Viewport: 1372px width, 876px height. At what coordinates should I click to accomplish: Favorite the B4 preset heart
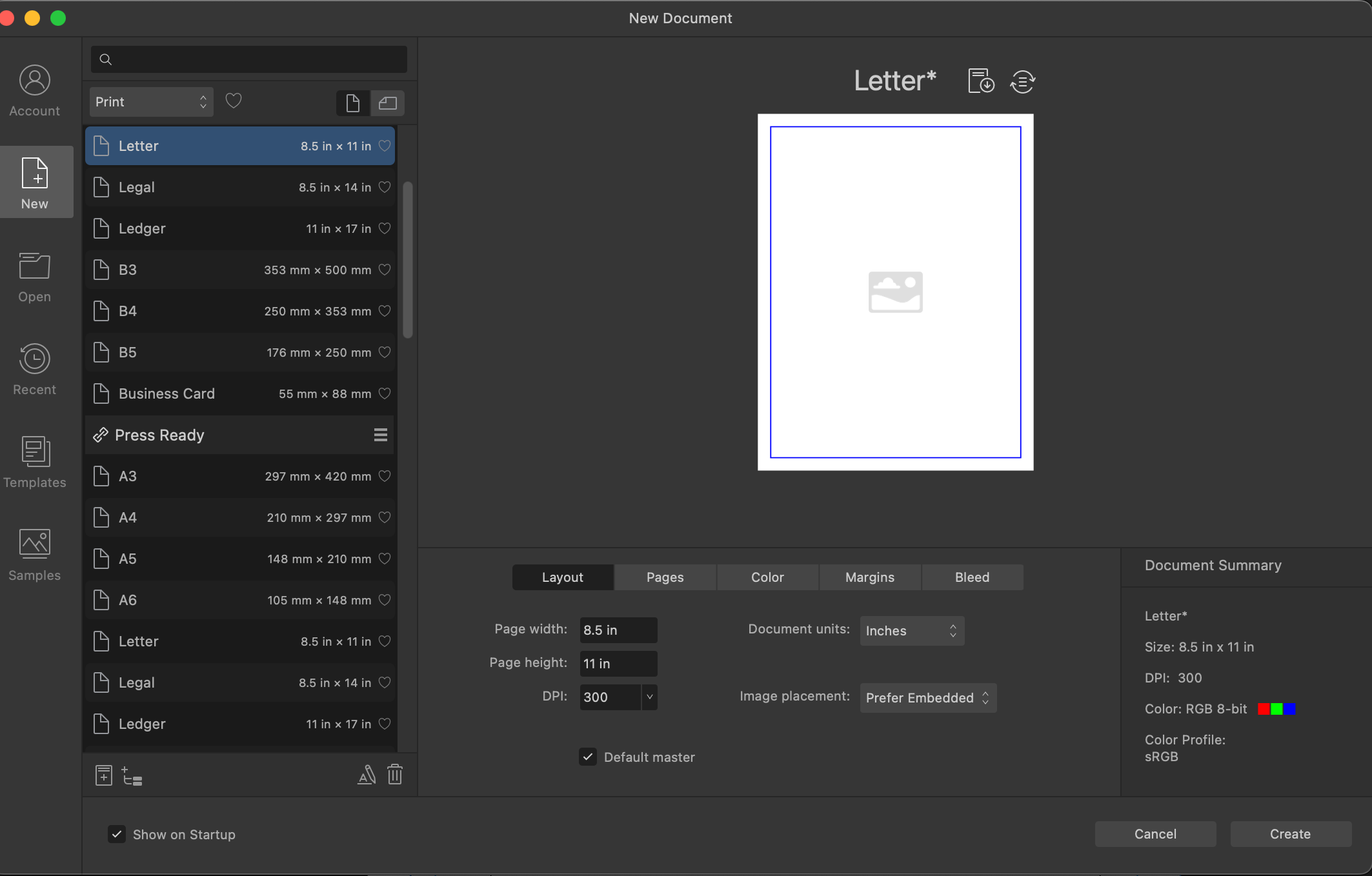tap(385, 311)
